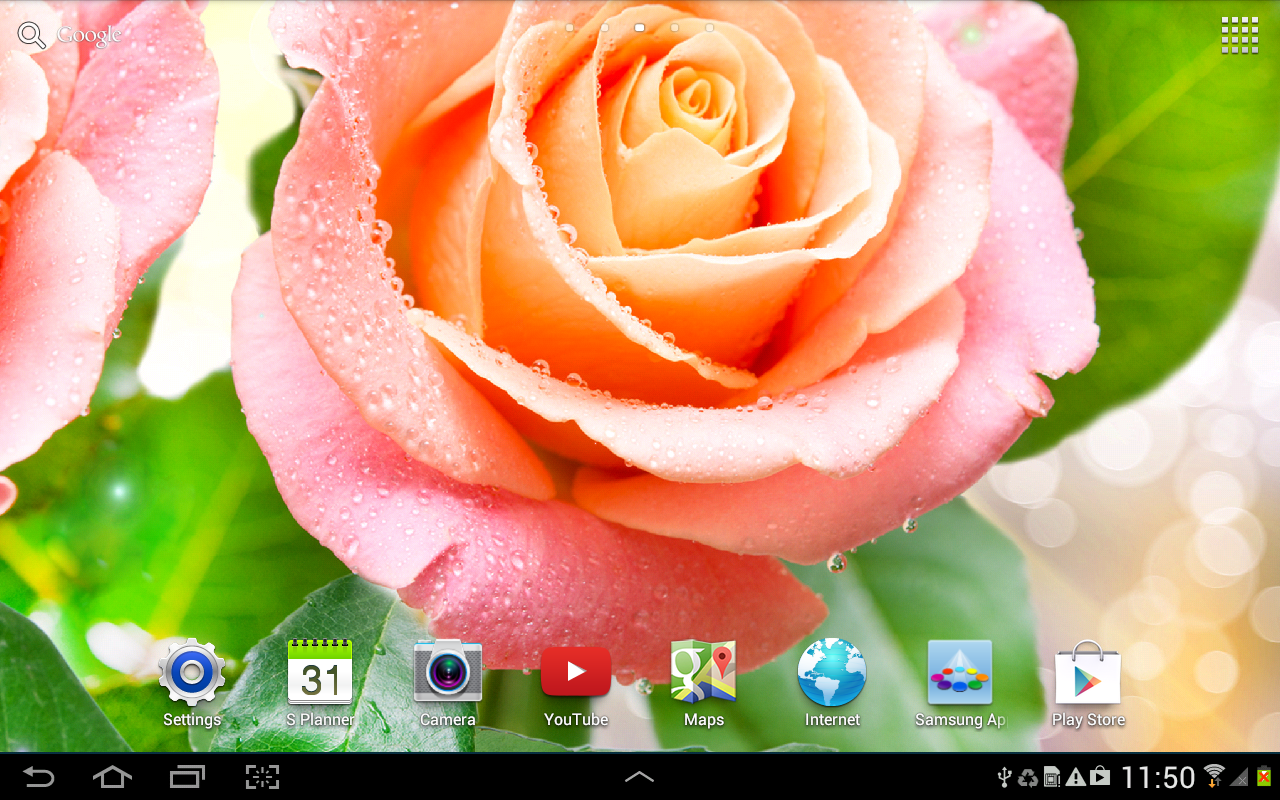Viewport: 1280px width, 800px height.
Task: Tap the 11:50 clock
Action: [1158, 777]
